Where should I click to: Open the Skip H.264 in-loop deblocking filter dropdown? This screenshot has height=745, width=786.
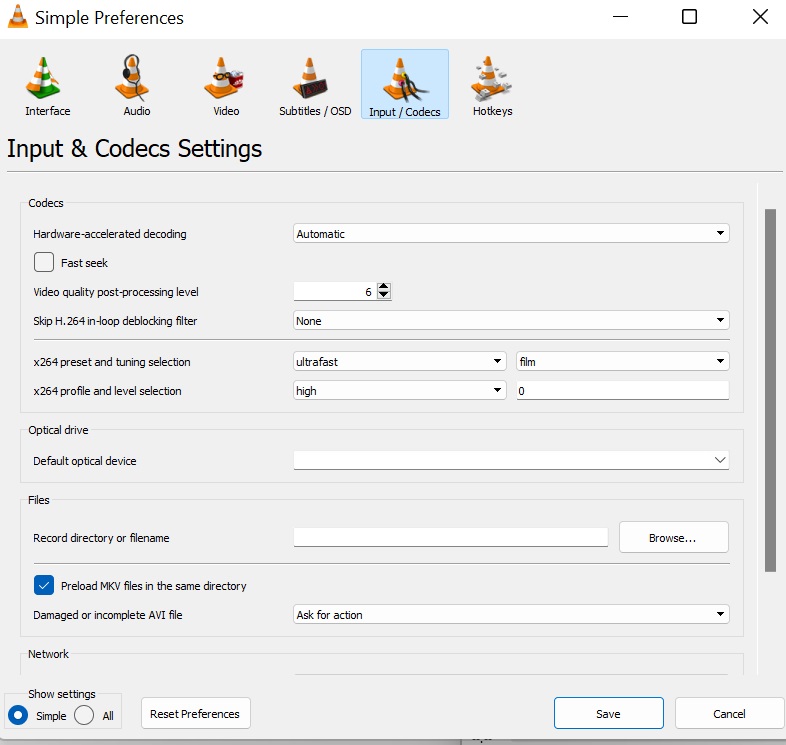click(511, 320)
